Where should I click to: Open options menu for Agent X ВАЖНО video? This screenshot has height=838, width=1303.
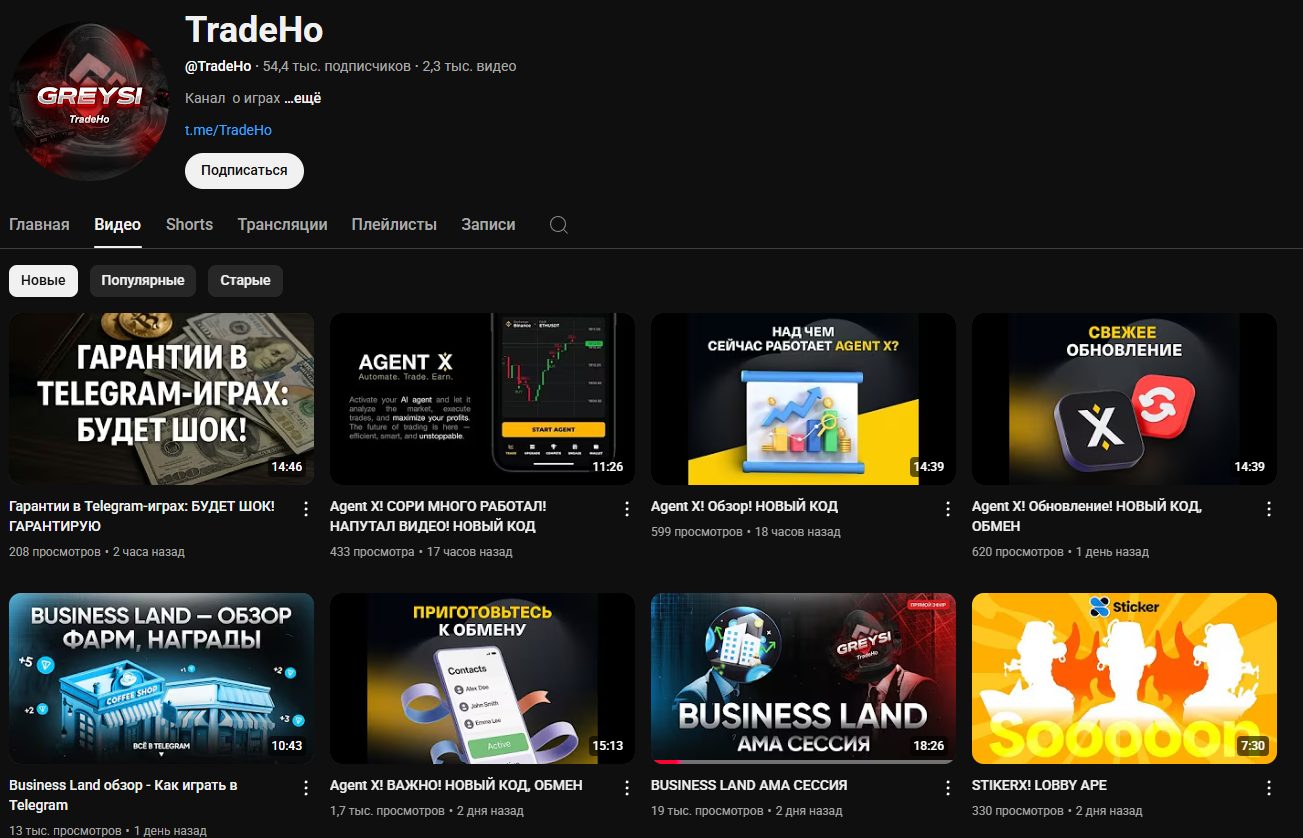[627, 788]
